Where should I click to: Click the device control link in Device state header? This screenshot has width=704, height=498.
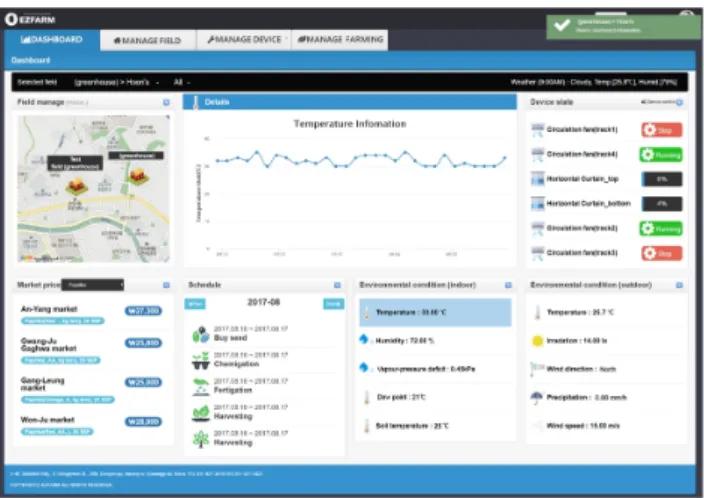pos(657,102)
